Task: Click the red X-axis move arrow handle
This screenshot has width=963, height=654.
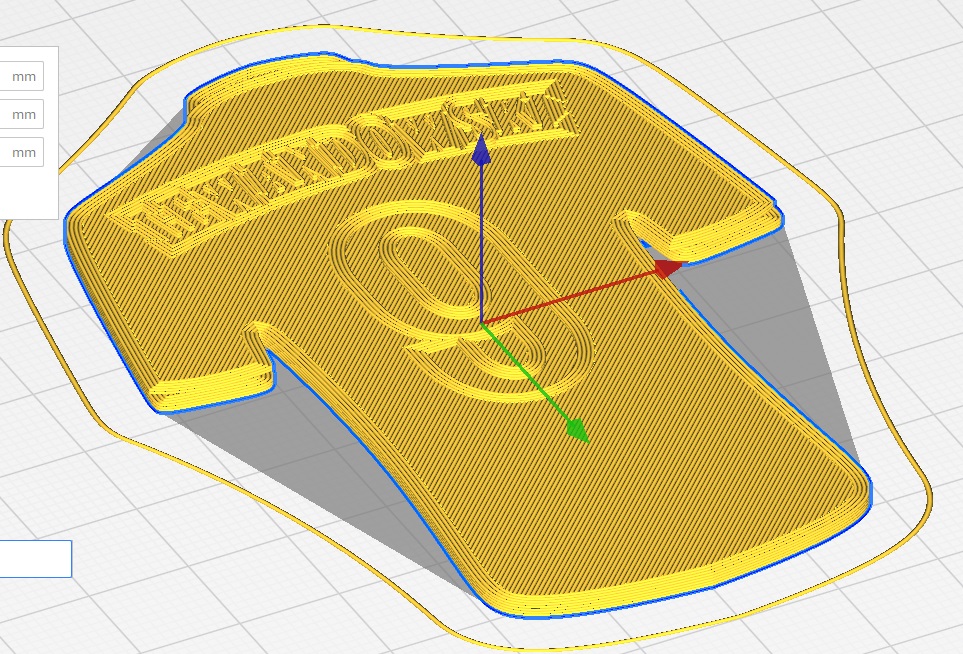Action: pyautogui.click(x=668, y=268)
